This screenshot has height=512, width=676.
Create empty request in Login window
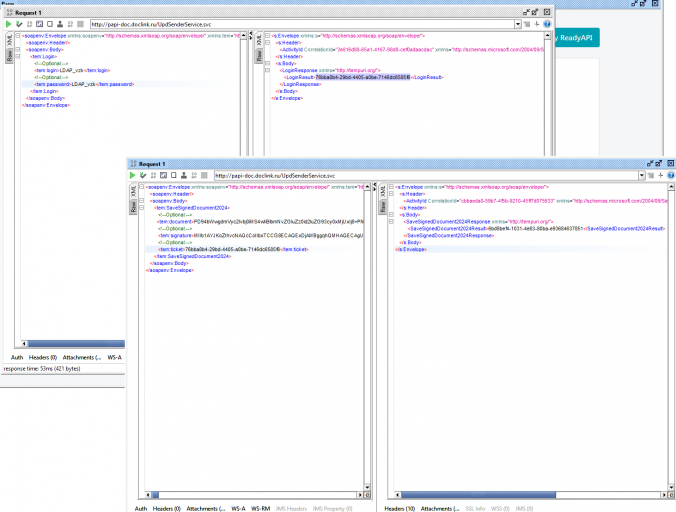[50, 24]
